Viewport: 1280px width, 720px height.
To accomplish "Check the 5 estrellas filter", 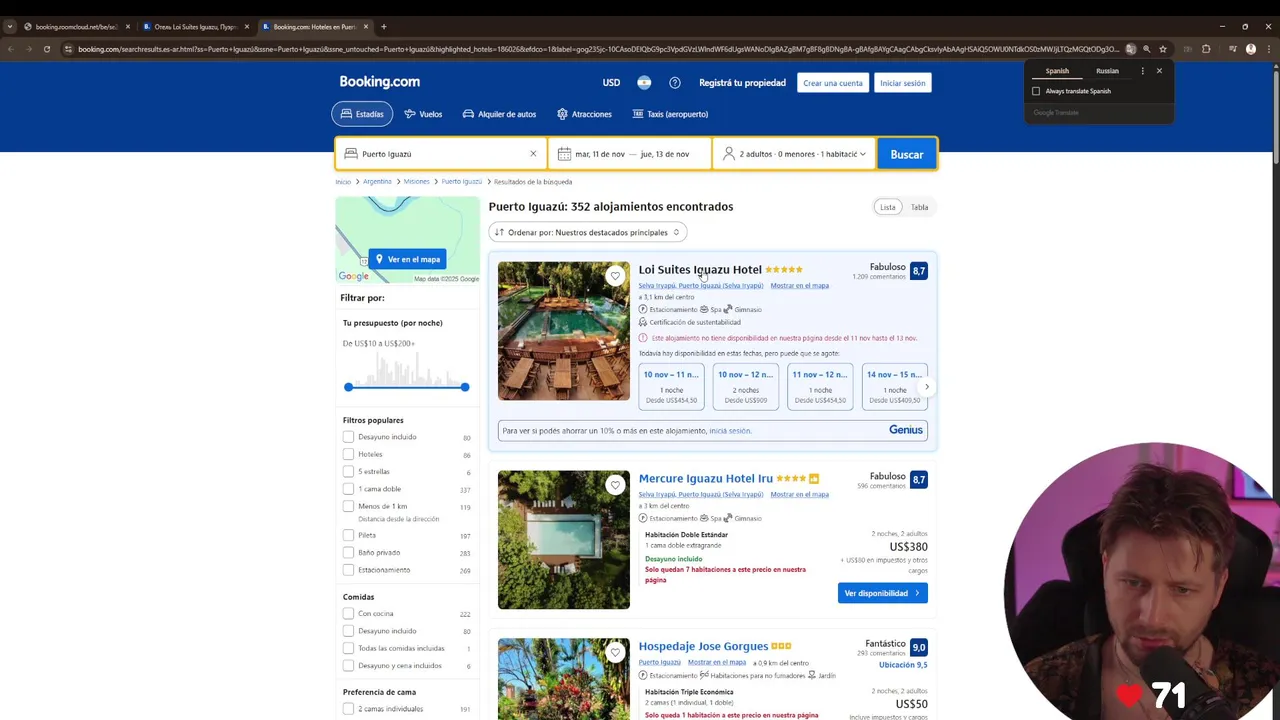I will [348, 472].
